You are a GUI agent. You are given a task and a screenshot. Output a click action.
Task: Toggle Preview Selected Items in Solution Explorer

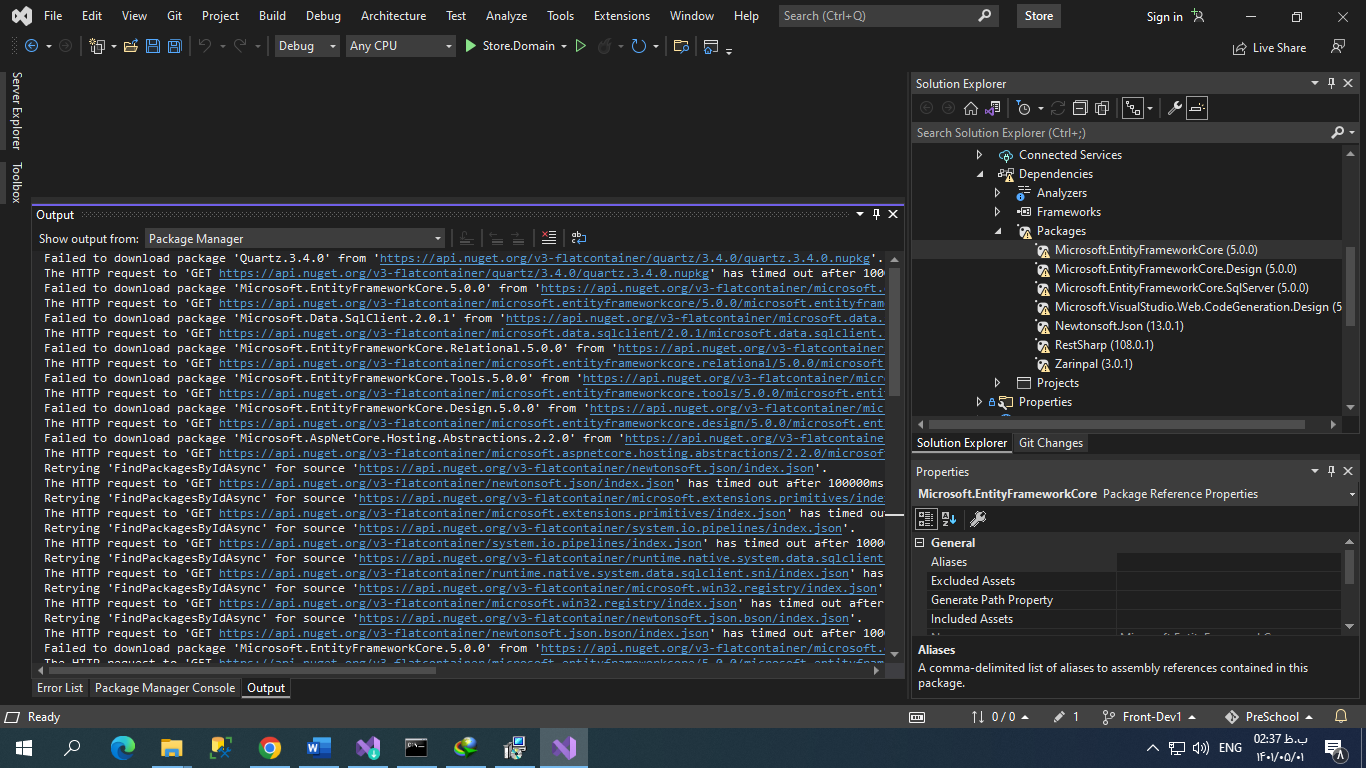click(x=1197, y=108)
